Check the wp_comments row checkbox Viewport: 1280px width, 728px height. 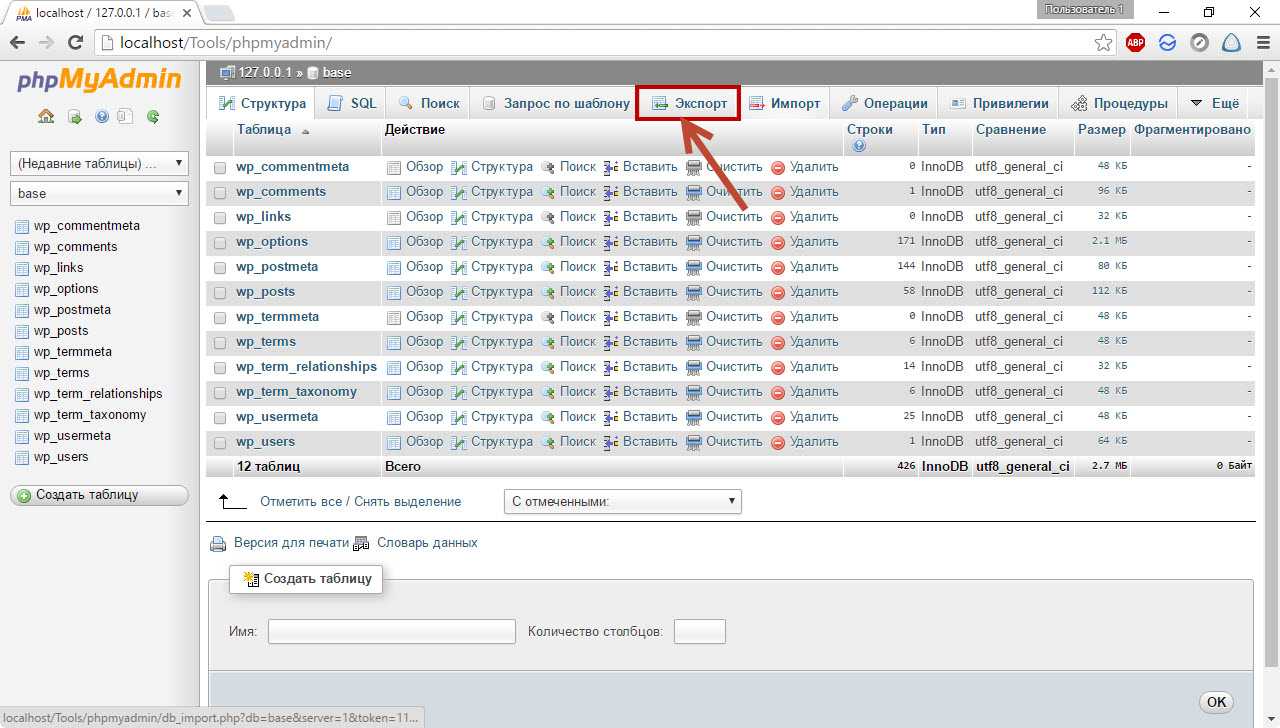tap(220, 193)
